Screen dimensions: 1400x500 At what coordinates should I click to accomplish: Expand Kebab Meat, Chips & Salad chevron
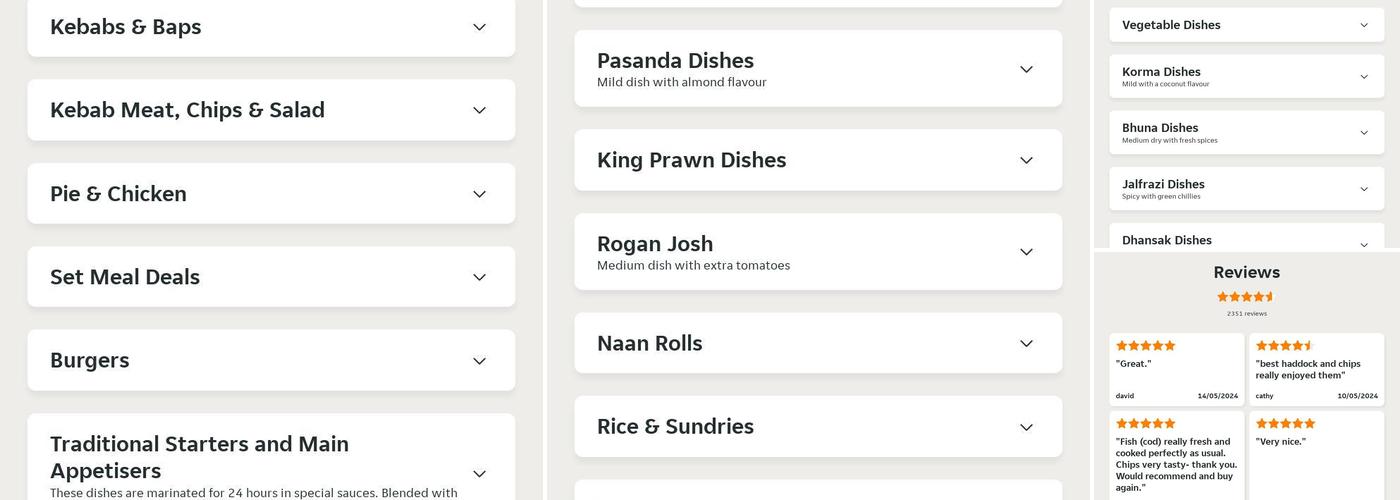[x=479, y=110]
